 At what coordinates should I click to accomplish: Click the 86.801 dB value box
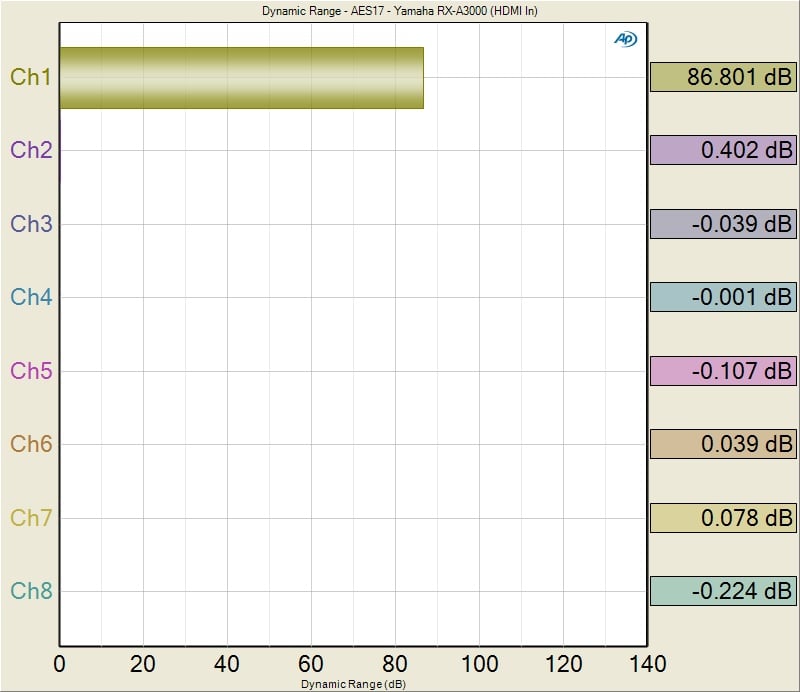click(723, 77)
